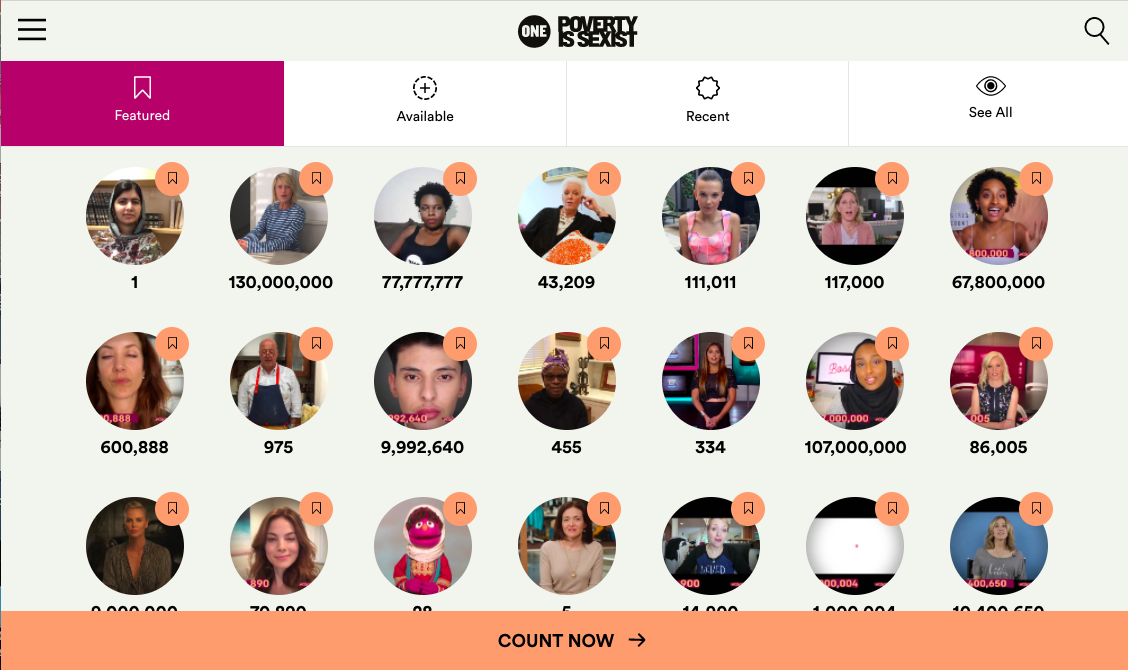Switch to the Available tab
Viewport: 1128px width, 670px height.
click(x=425, y=104)
